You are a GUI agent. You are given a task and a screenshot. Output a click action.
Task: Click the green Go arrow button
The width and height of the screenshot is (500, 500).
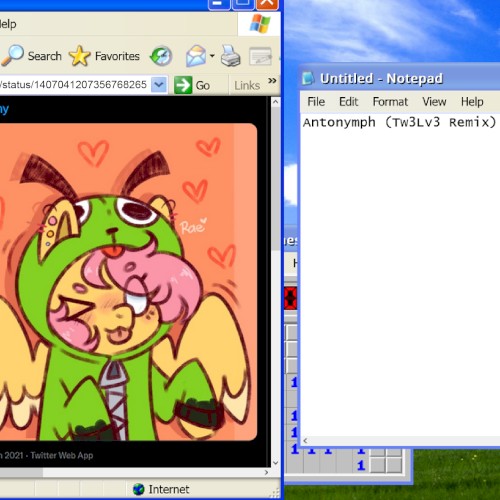[x=183, y=85]
